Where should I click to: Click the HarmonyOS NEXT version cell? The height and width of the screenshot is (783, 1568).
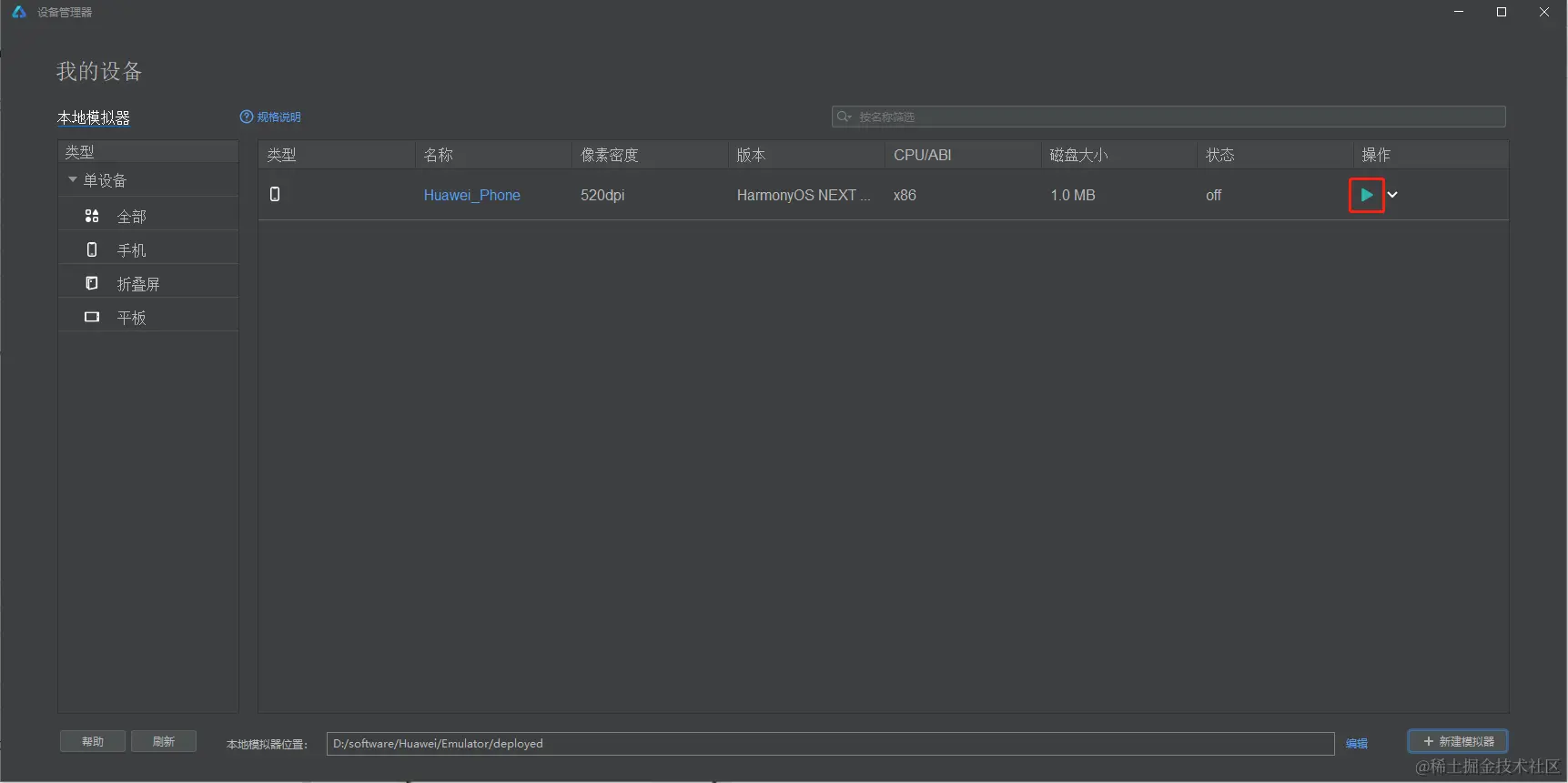pos(804,195)
